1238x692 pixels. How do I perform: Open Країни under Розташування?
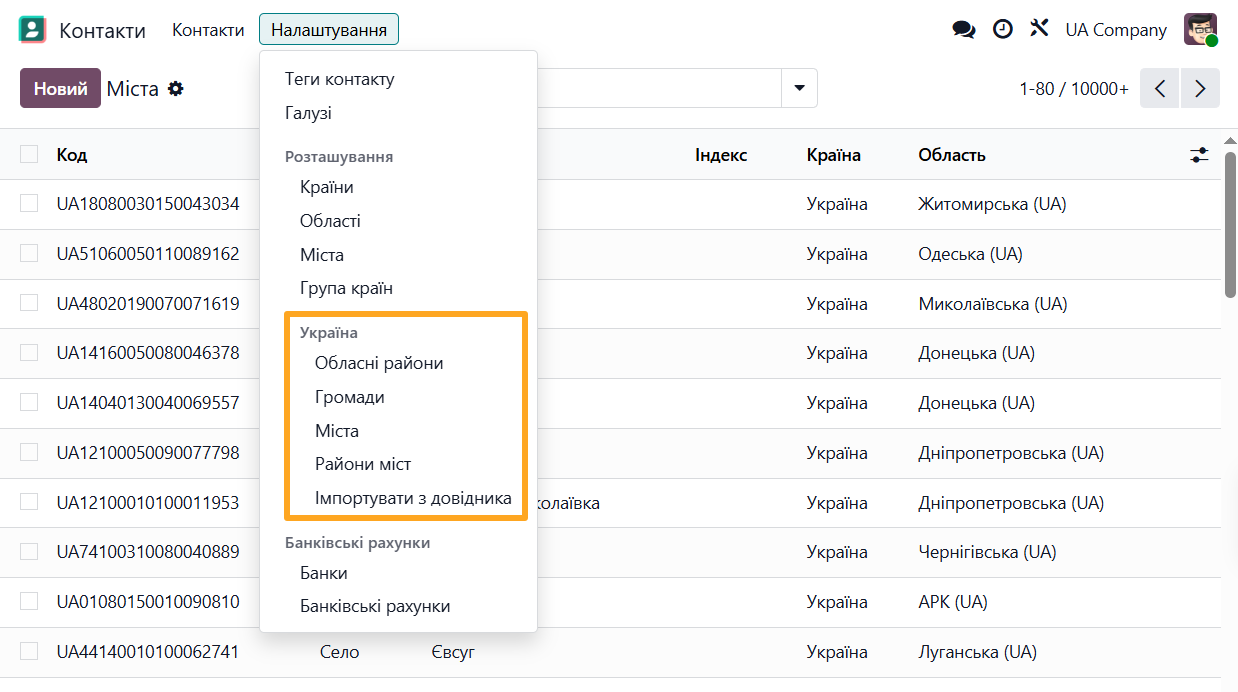coord(327,187)
